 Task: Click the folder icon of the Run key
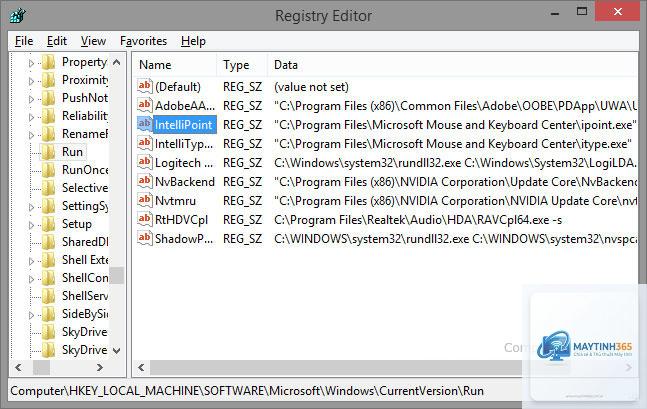coord(49,151)
